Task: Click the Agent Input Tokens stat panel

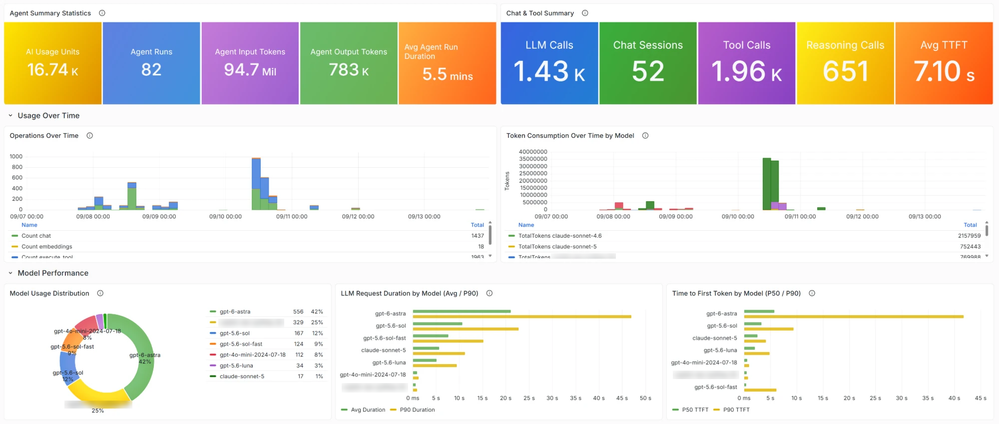Action: point(250,63)
